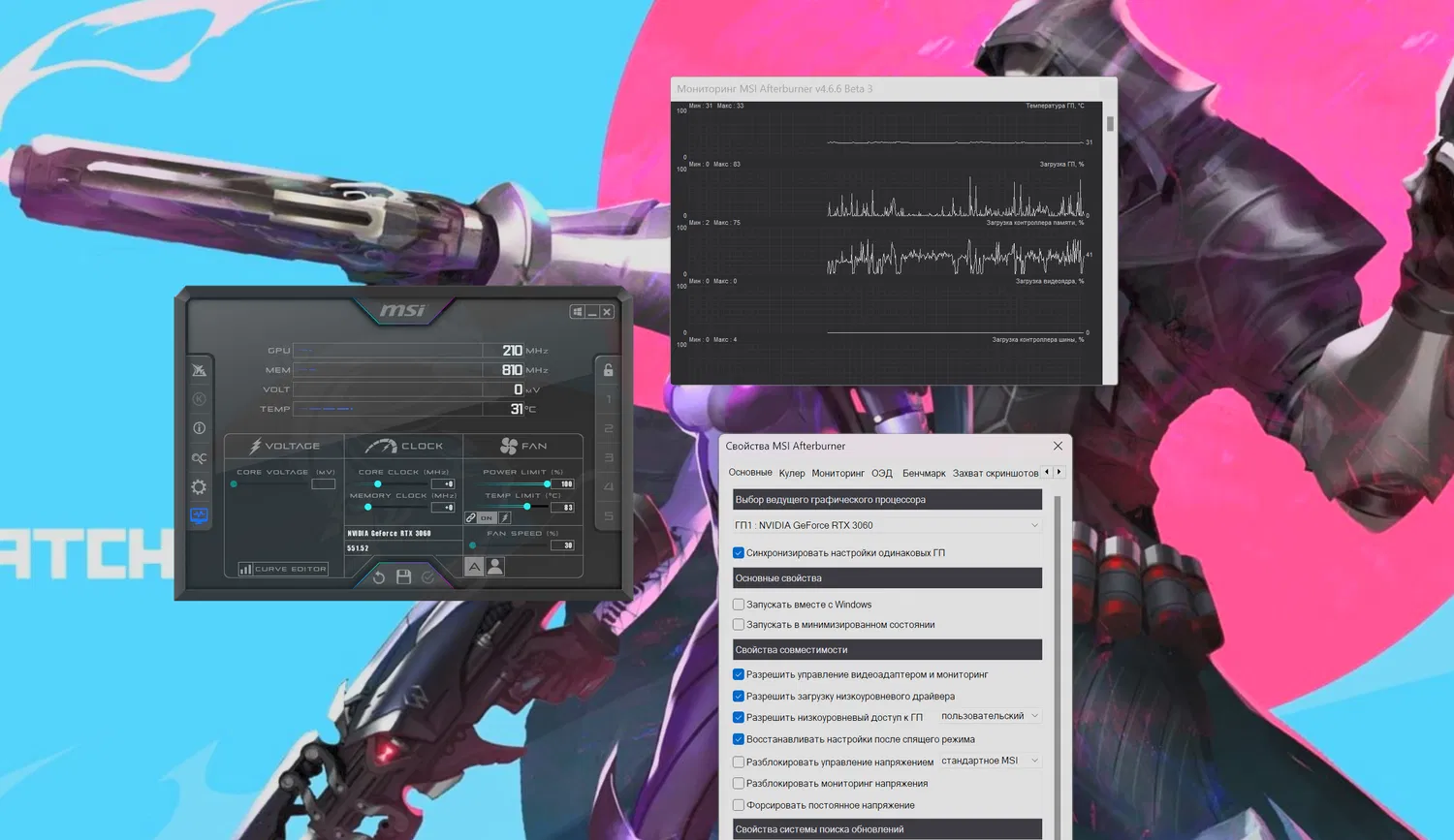Click the Fan Speed slider handle
This screenshot has width=1454, height=840.
472,544
